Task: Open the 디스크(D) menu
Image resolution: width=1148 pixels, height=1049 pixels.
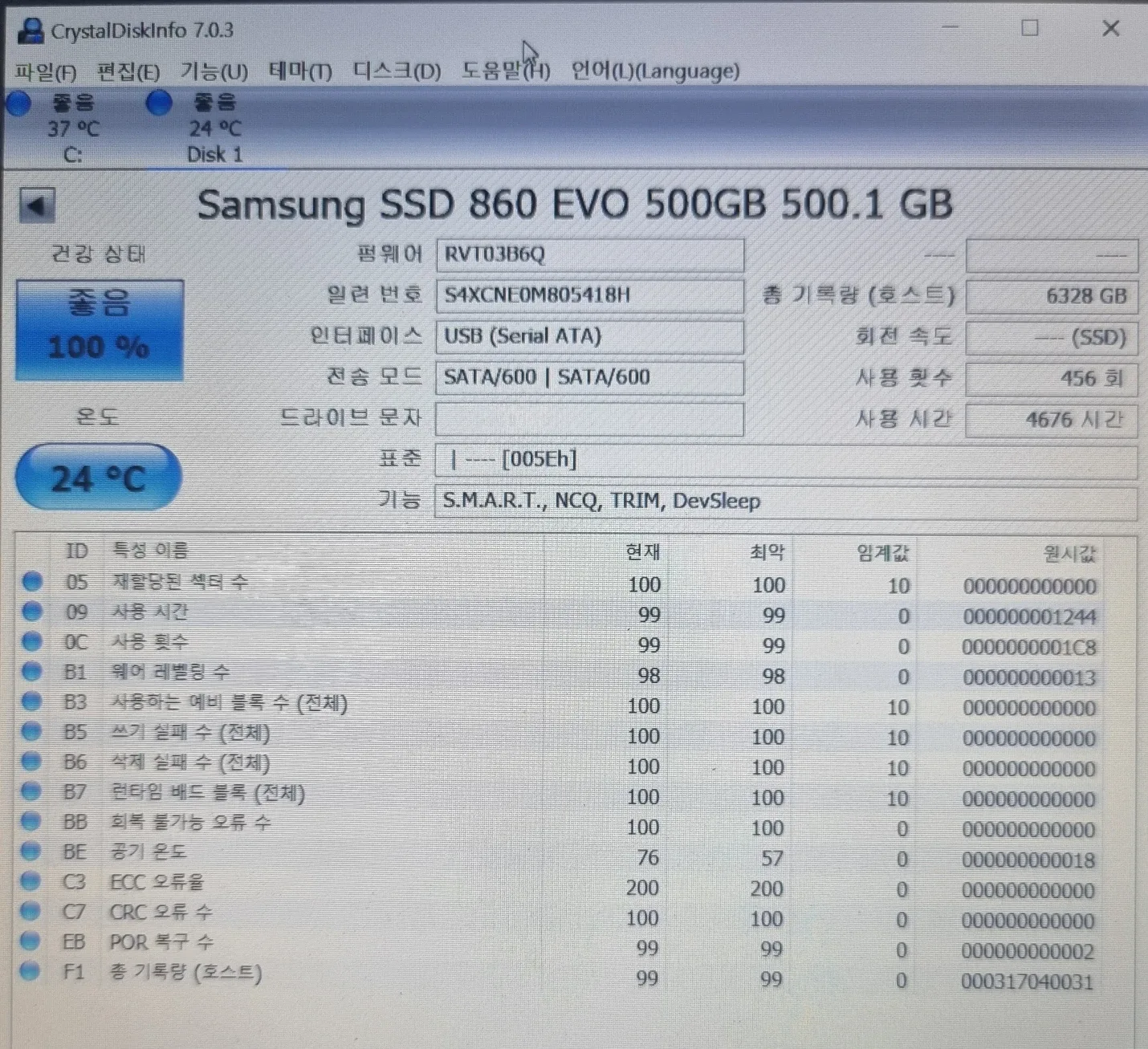Action: (397, 71)
